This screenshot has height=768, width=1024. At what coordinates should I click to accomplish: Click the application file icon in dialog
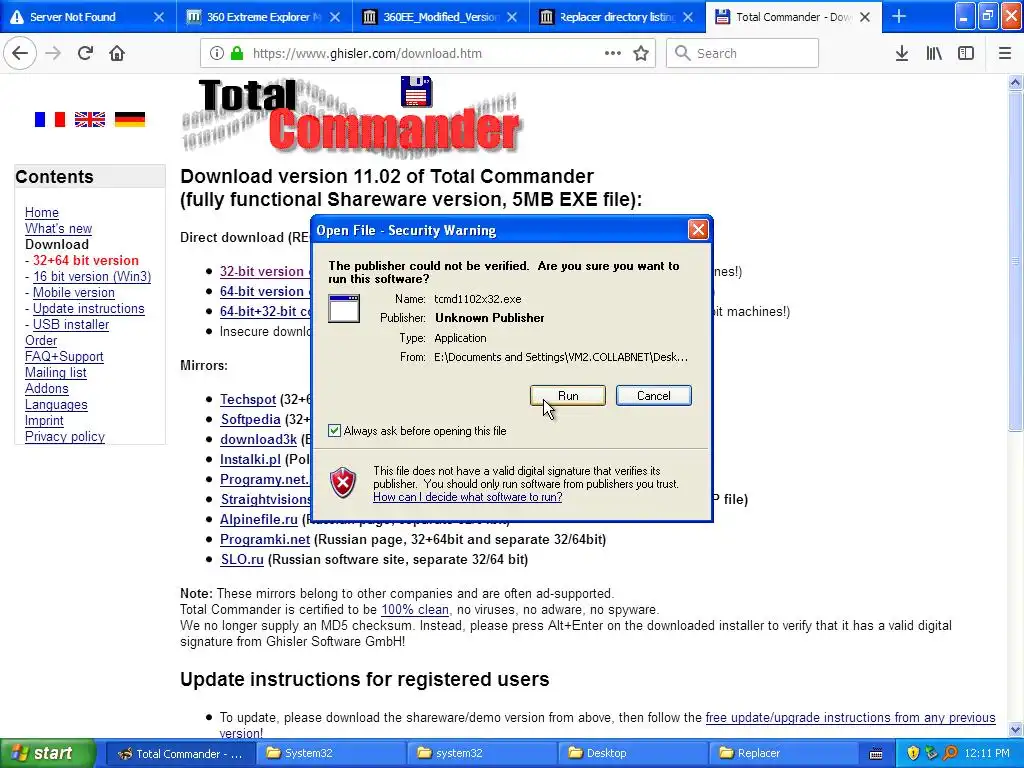(x=344, y=308)
